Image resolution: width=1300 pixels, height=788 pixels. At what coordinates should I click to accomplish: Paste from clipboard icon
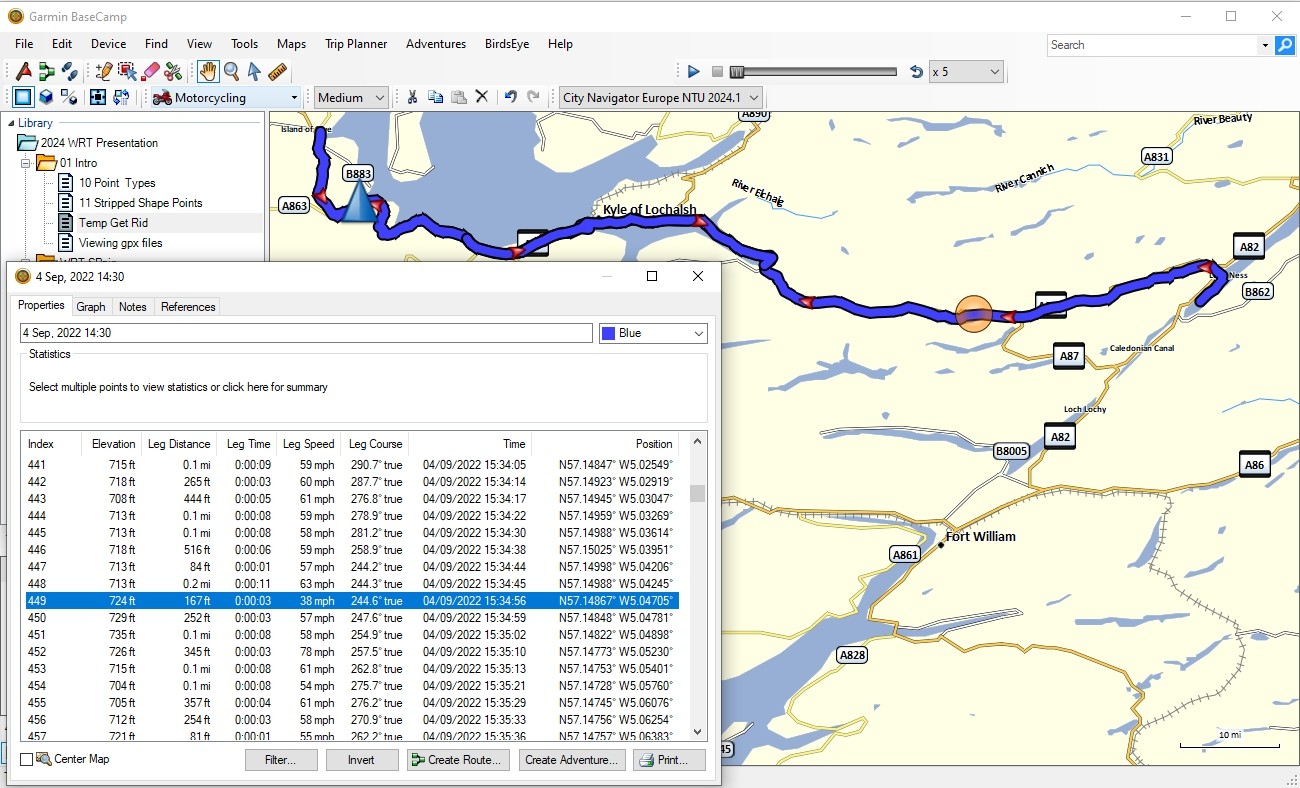pyautogui.click(x=458, y=97)
